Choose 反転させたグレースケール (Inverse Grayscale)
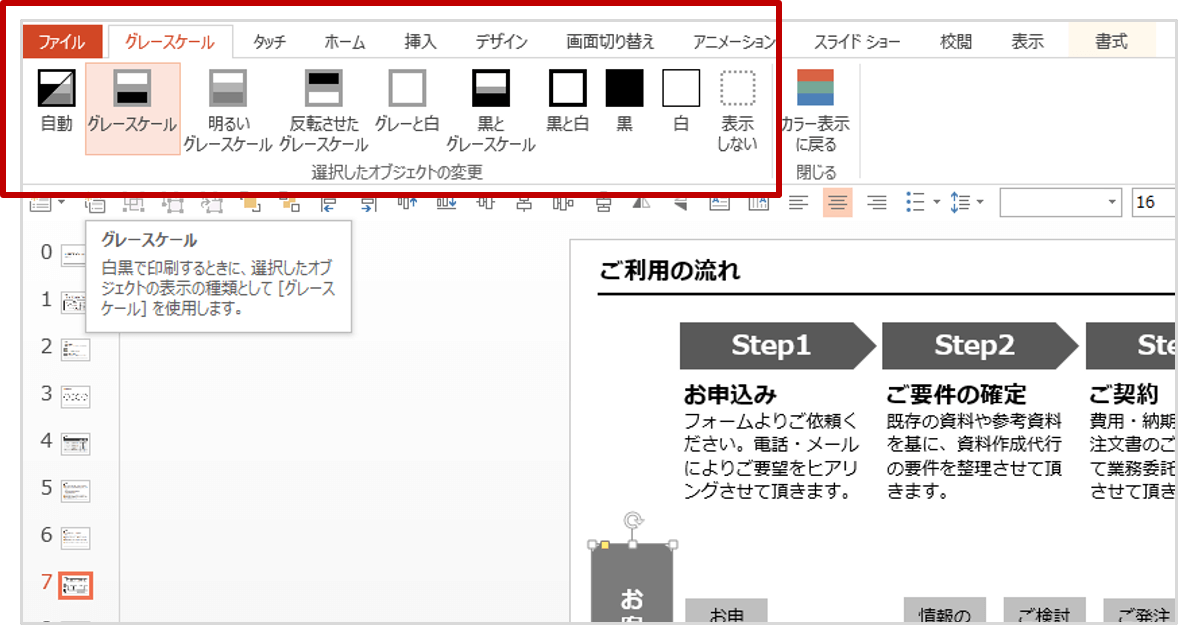Screen dimensions: 1178x625 [324, 110]
